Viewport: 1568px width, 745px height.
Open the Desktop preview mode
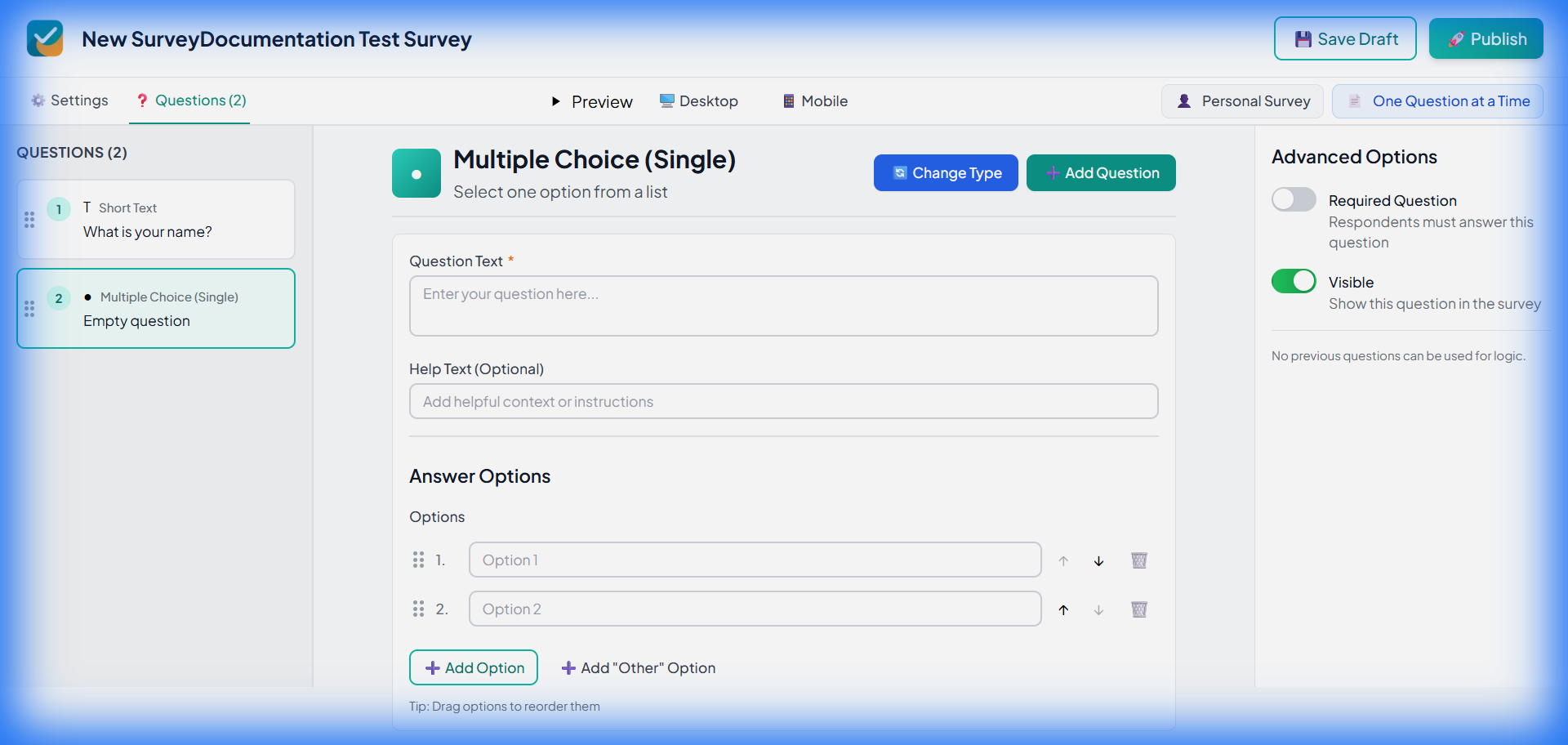(699, 100)
